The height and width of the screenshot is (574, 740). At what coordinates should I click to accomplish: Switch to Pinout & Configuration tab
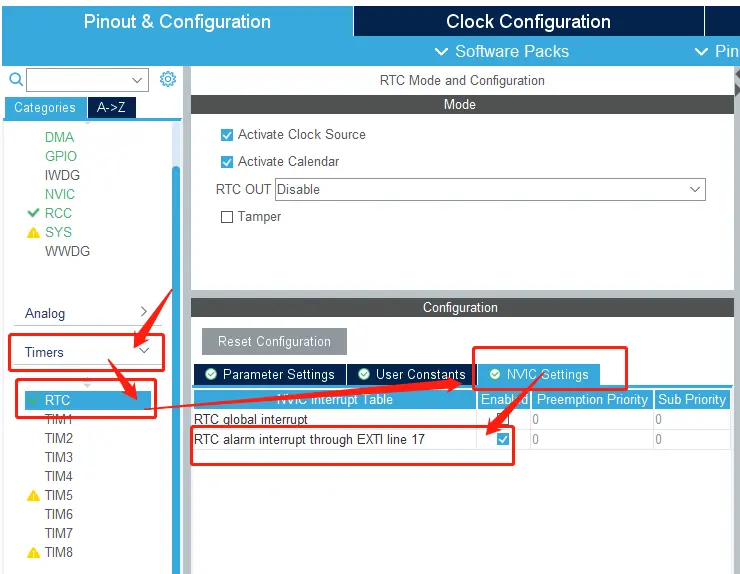177,22
